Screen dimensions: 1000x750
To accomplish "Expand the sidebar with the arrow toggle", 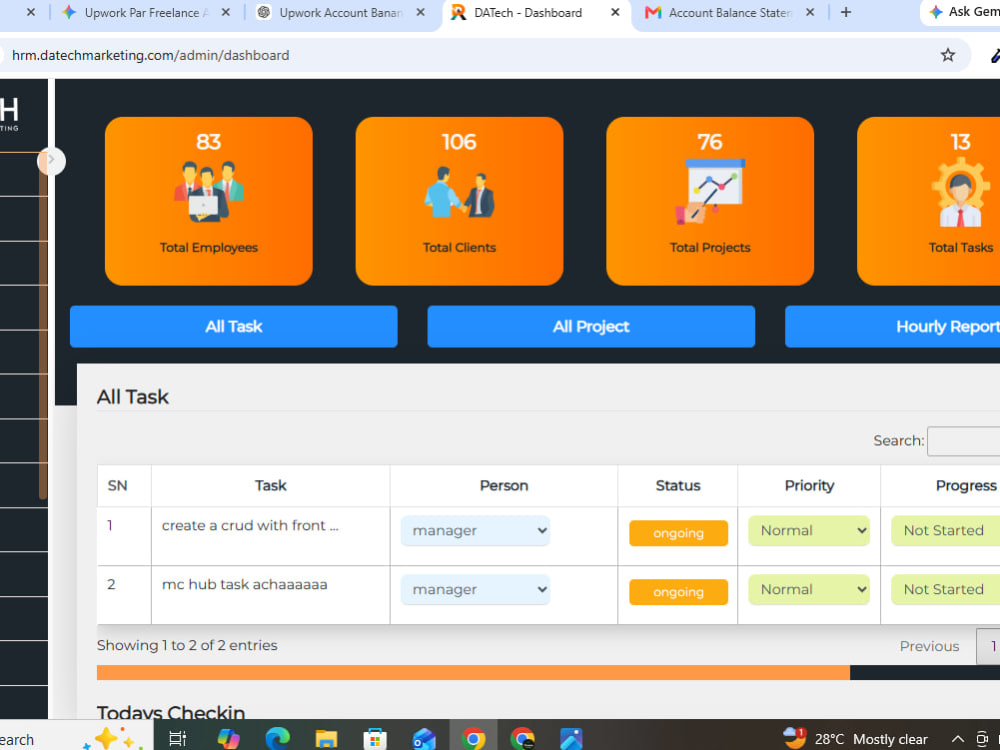I will tap(52, 160).
